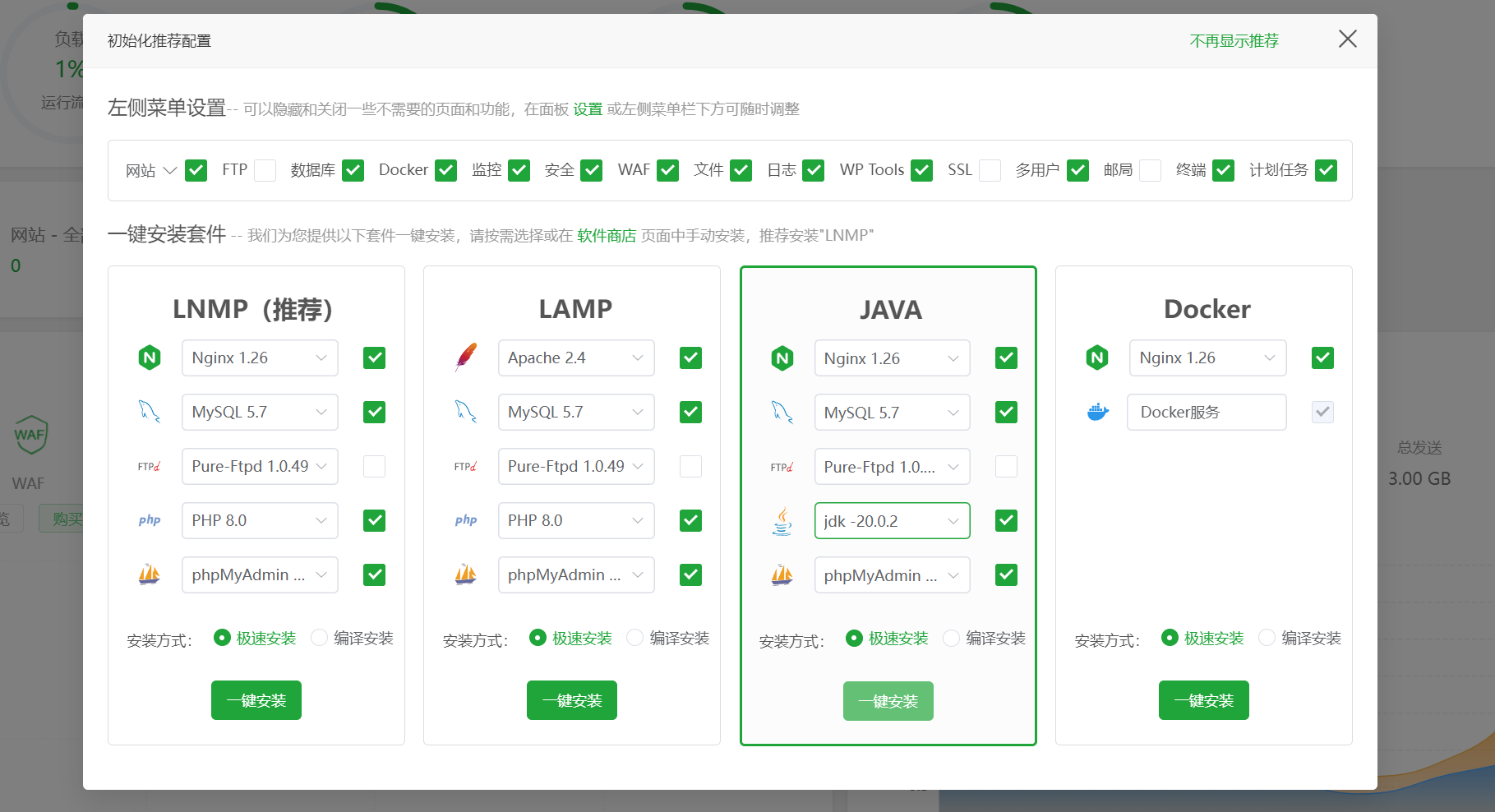Viewport: 1495px width, 812px height.
Task: Click the PHP icon in LAMP card
Action: (x=466, y=520)
